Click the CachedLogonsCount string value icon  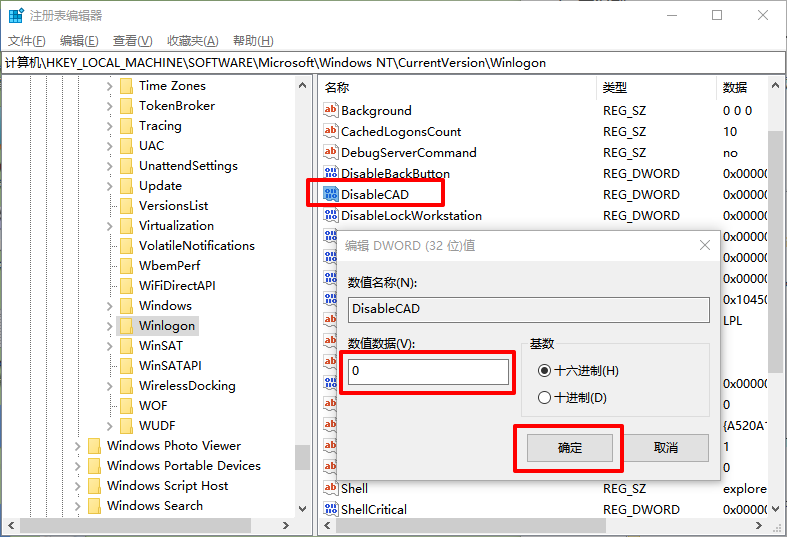[x=331, y=131]
